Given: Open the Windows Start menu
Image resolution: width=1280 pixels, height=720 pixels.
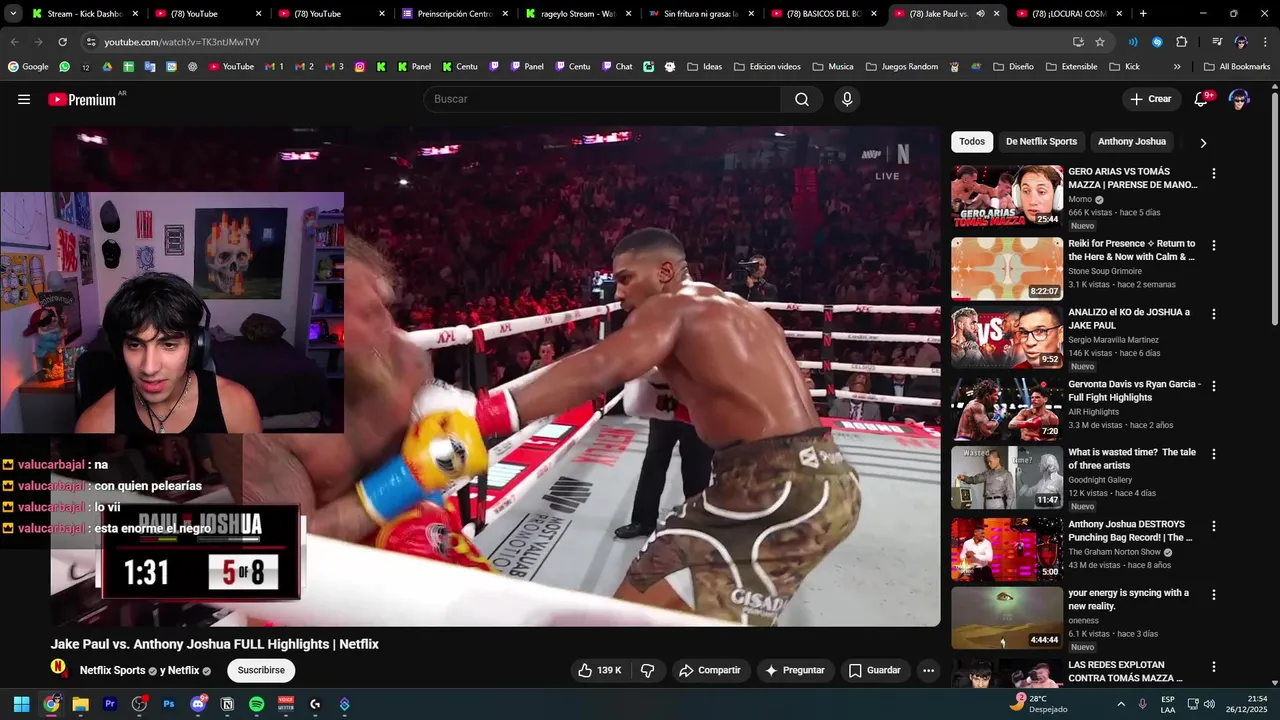Looking at the screenshot, I should tap(21, 704).
